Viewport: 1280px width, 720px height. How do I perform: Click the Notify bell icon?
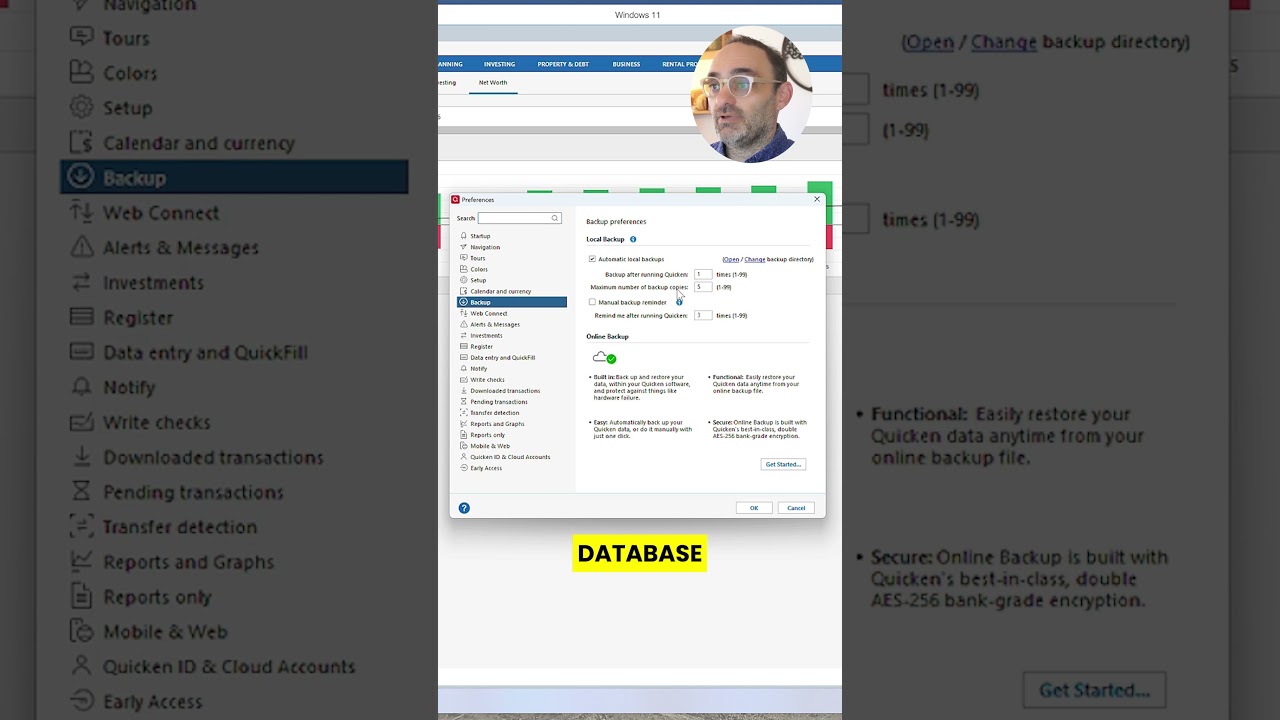(x=463, y=368)
